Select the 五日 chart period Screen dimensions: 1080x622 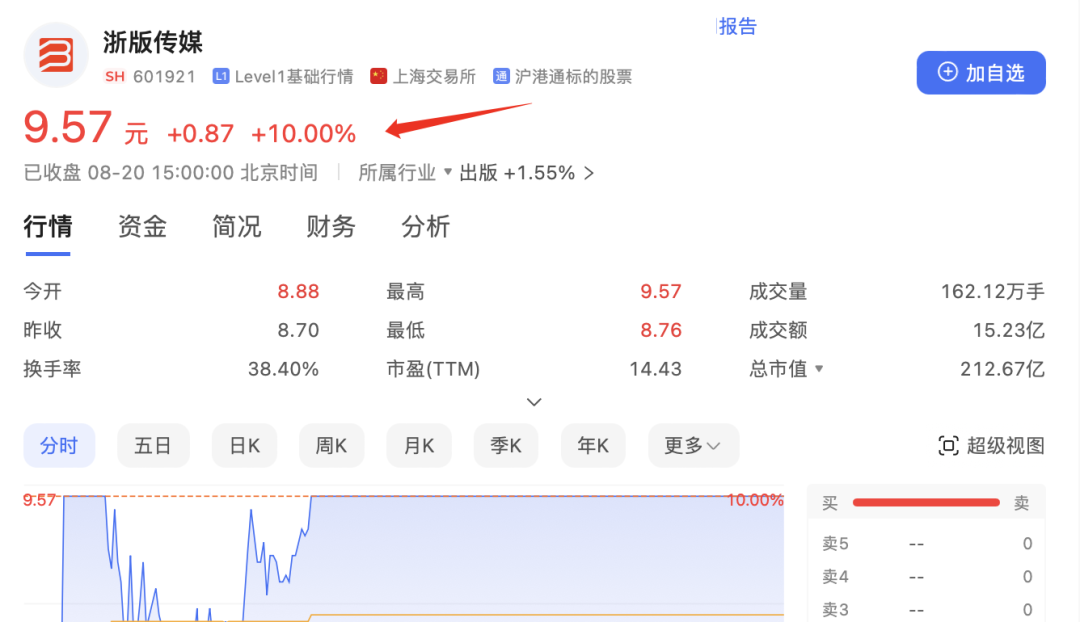tap(153, 446)
